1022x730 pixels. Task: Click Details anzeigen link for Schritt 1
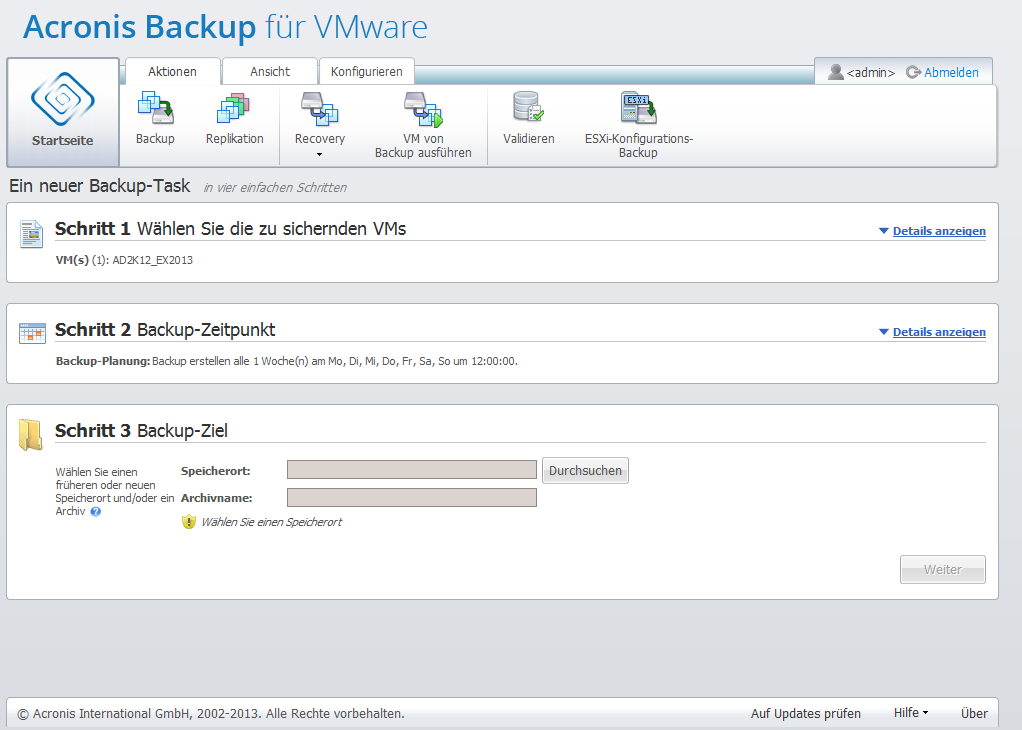point(939,231)
